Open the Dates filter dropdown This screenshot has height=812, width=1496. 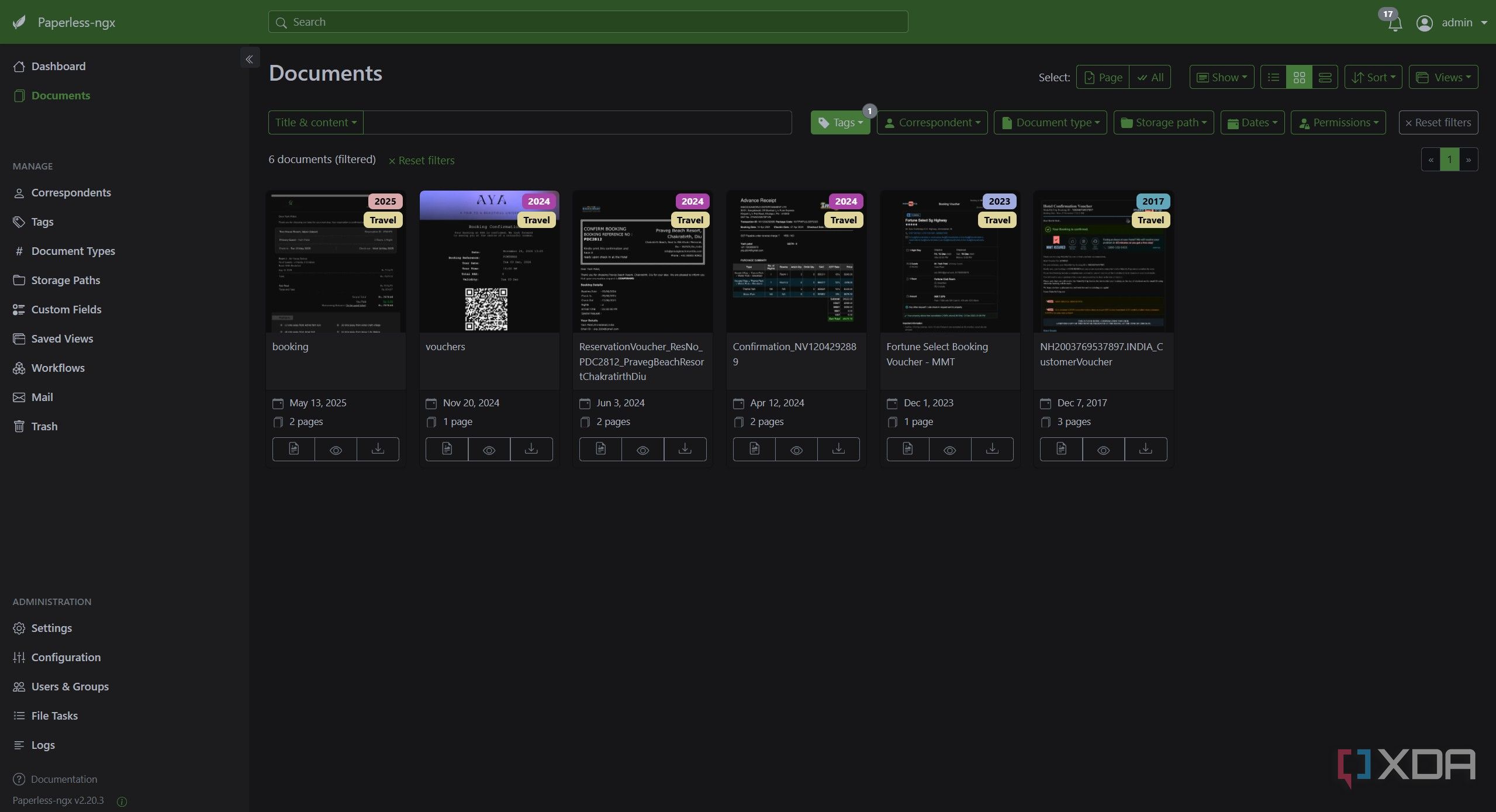tap(1252, 123)
